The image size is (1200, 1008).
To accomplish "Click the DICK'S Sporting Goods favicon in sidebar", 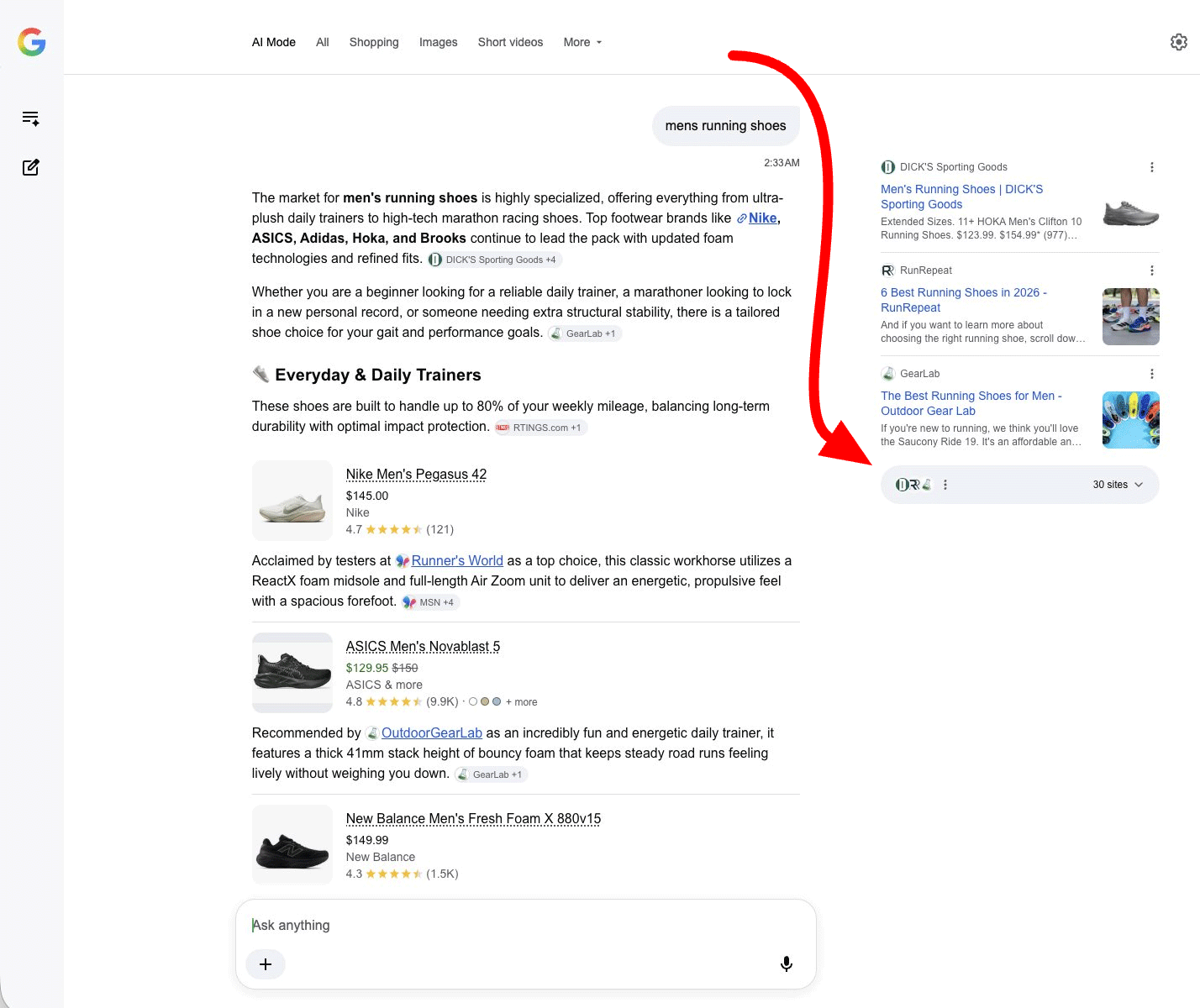I will tap(887, 167).
